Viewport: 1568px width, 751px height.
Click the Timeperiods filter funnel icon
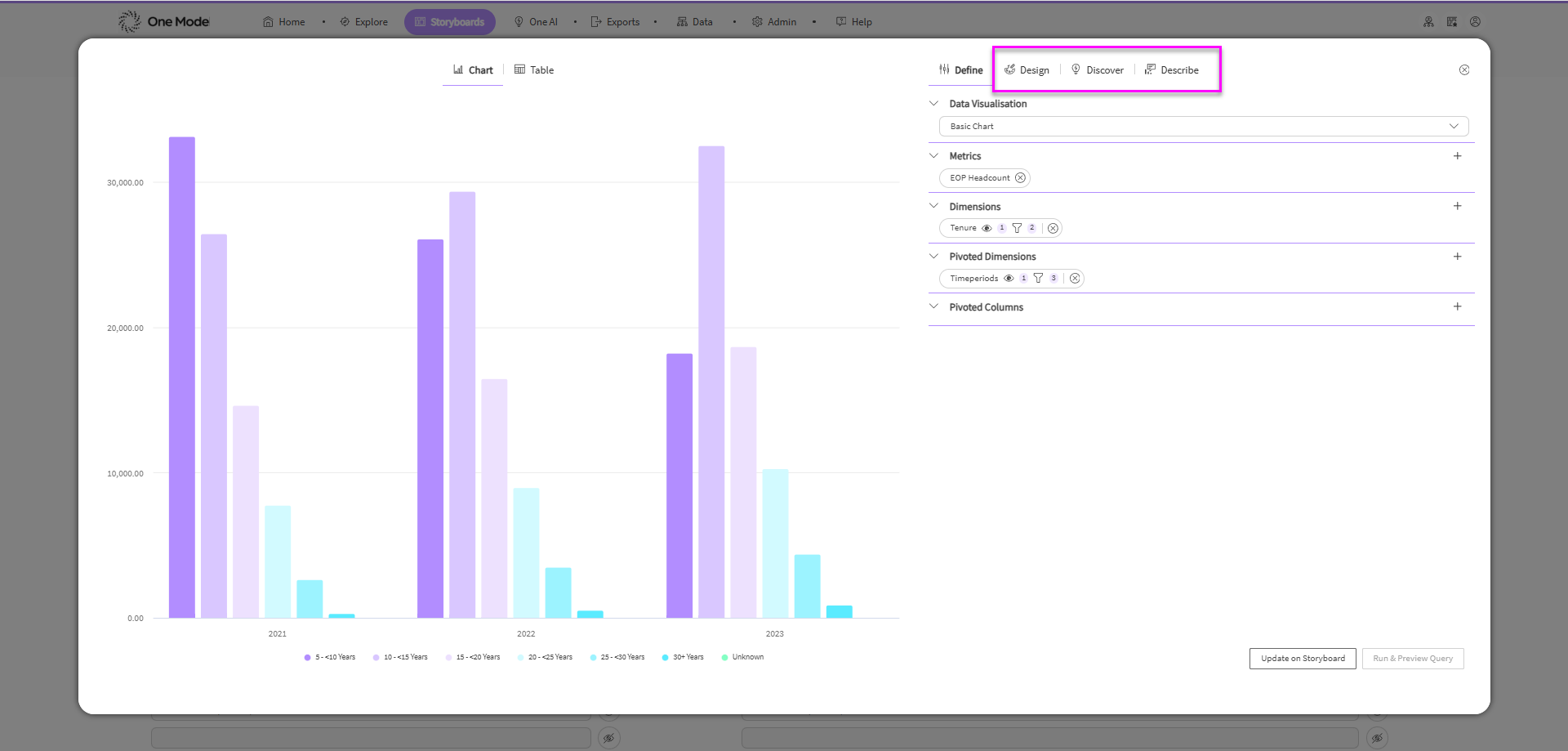[1038, 279]
